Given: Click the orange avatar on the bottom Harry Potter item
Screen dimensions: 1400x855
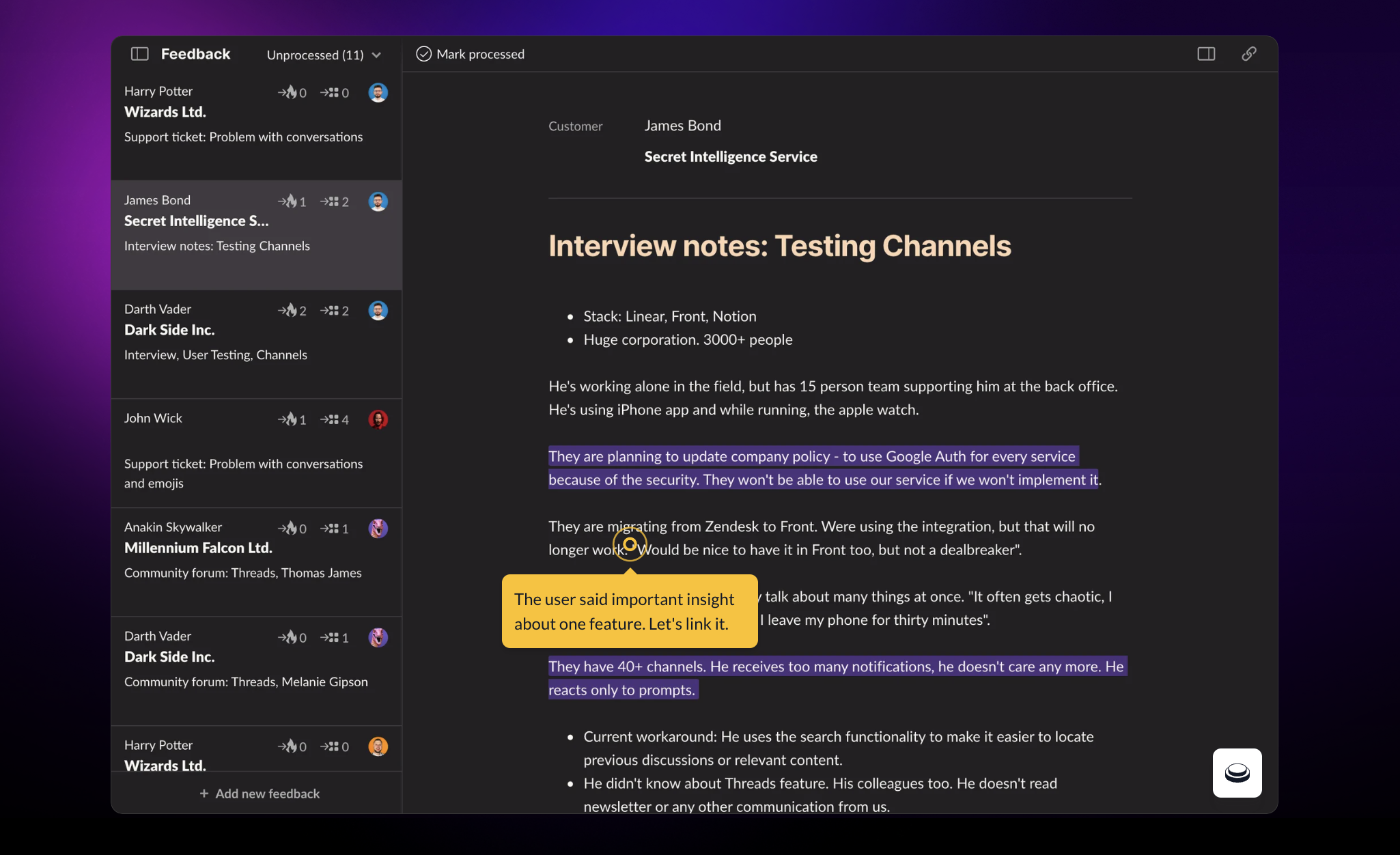Looking at the screenshot, I should (378, 746).
